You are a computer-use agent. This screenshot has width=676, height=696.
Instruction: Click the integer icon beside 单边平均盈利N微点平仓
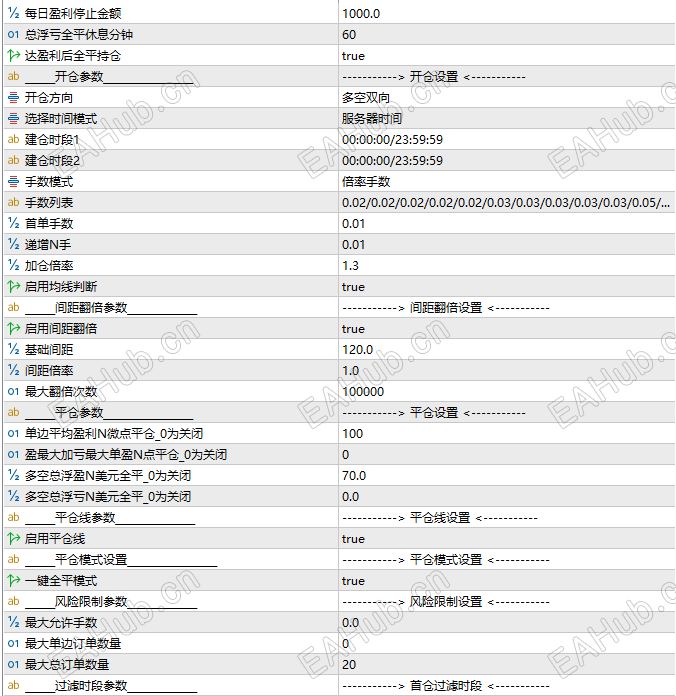(13, 433)
